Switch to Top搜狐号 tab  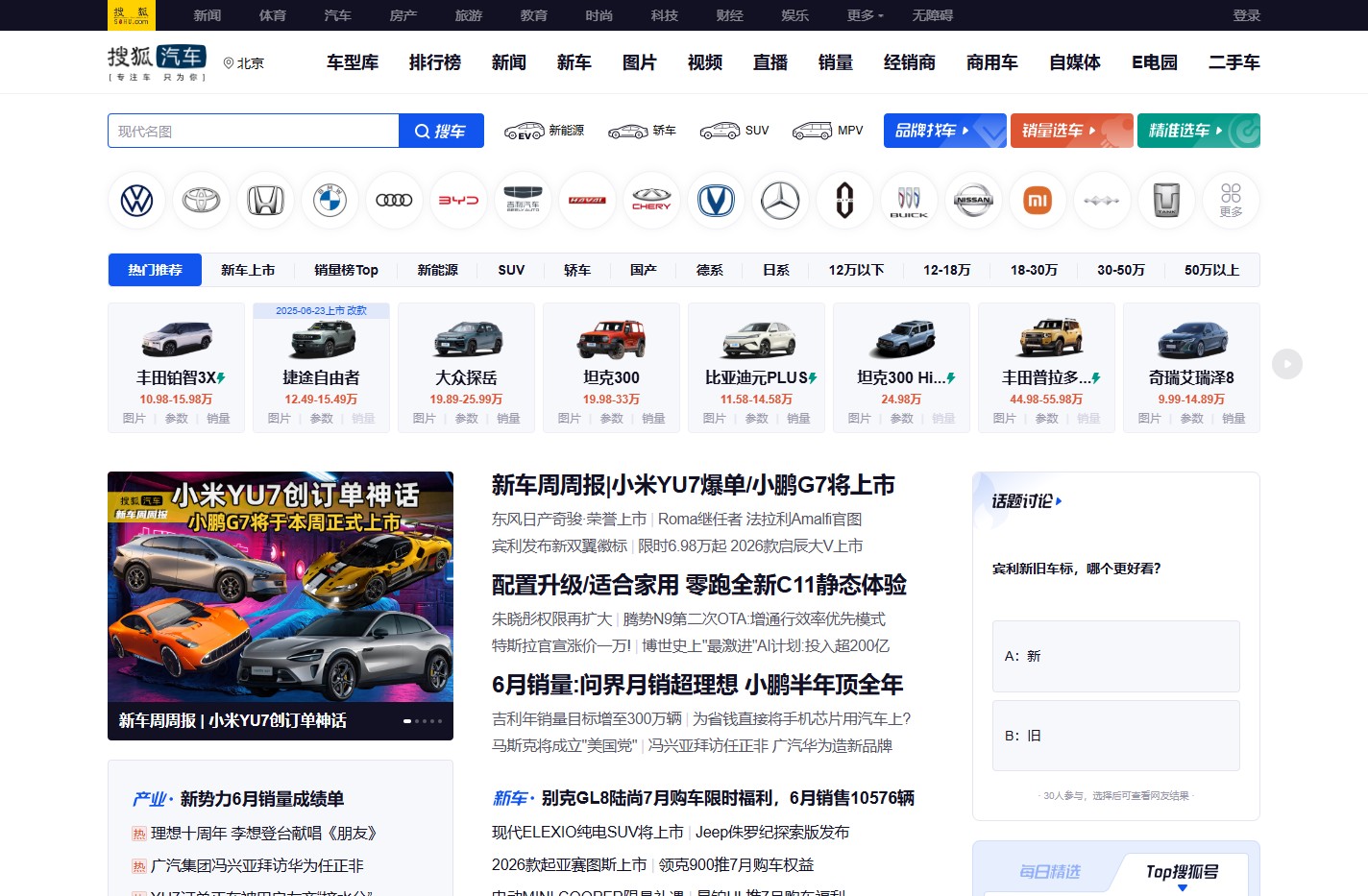(1183, 871)
